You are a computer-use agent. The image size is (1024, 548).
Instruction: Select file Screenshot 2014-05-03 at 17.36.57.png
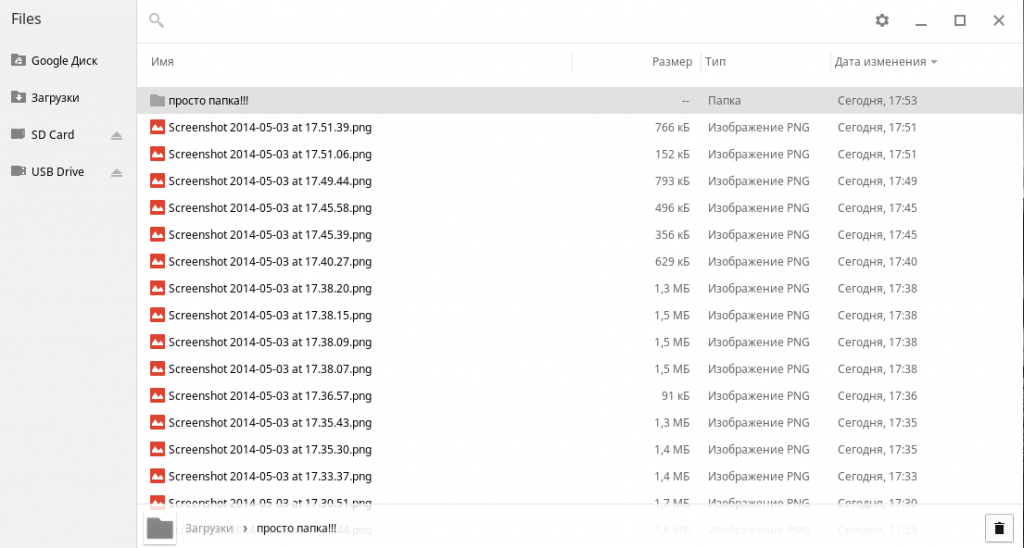(x=270, y=396)
